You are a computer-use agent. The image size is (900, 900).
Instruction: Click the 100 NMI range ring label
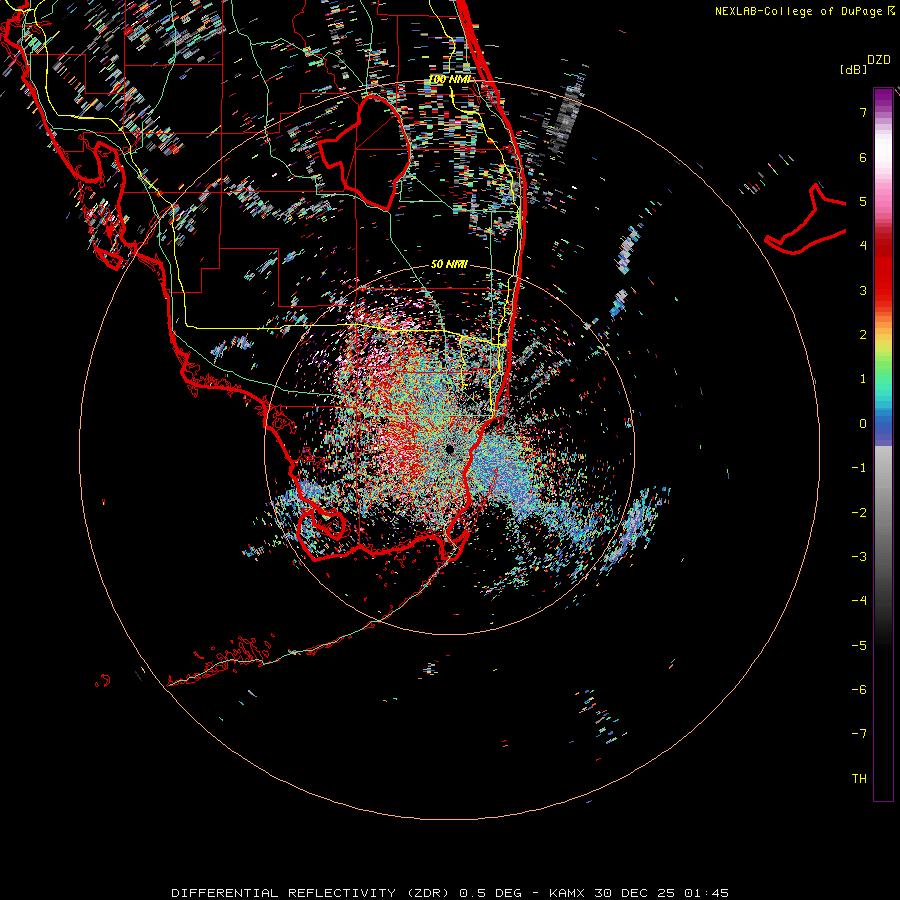[x=449, y=79]
